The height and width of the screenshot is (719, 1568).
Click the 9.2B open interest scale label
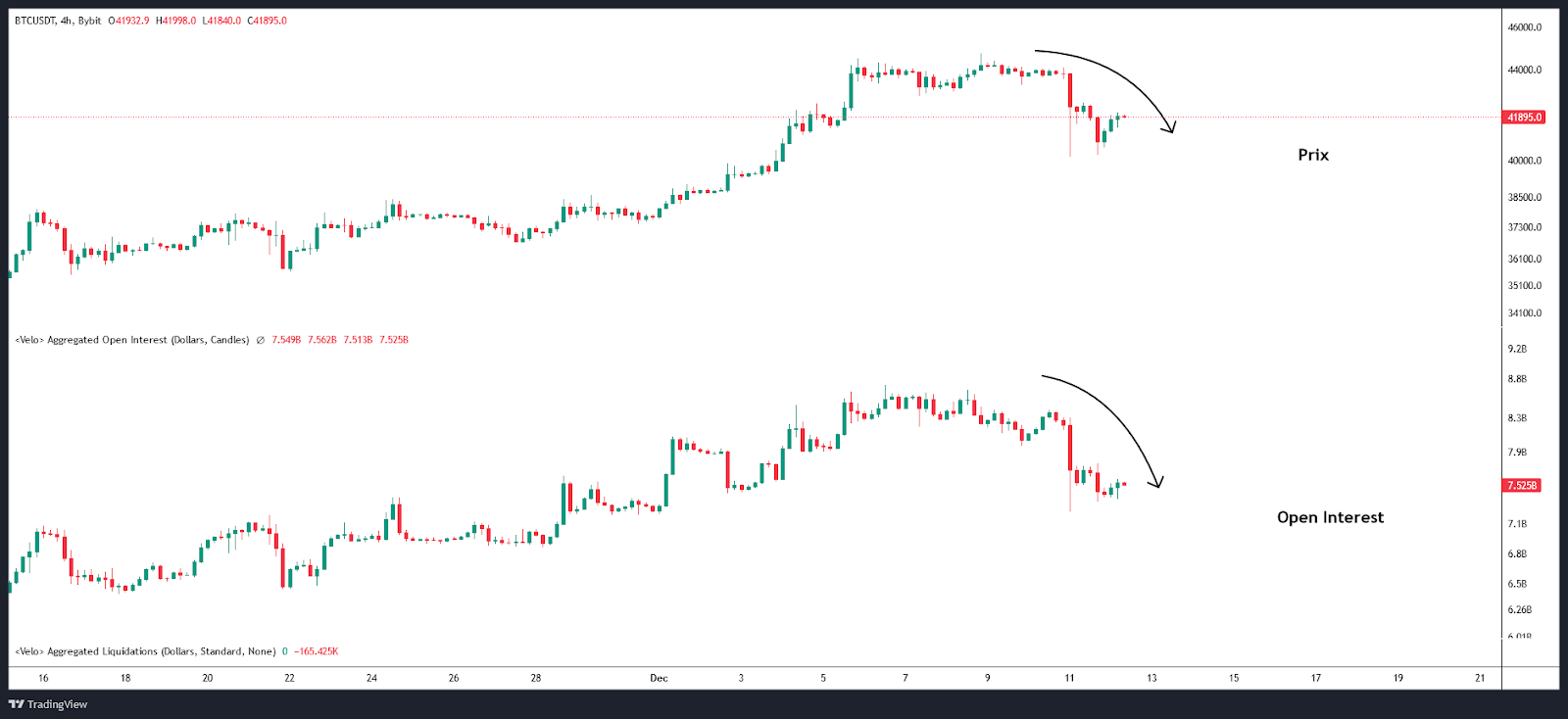point(1517,349)
